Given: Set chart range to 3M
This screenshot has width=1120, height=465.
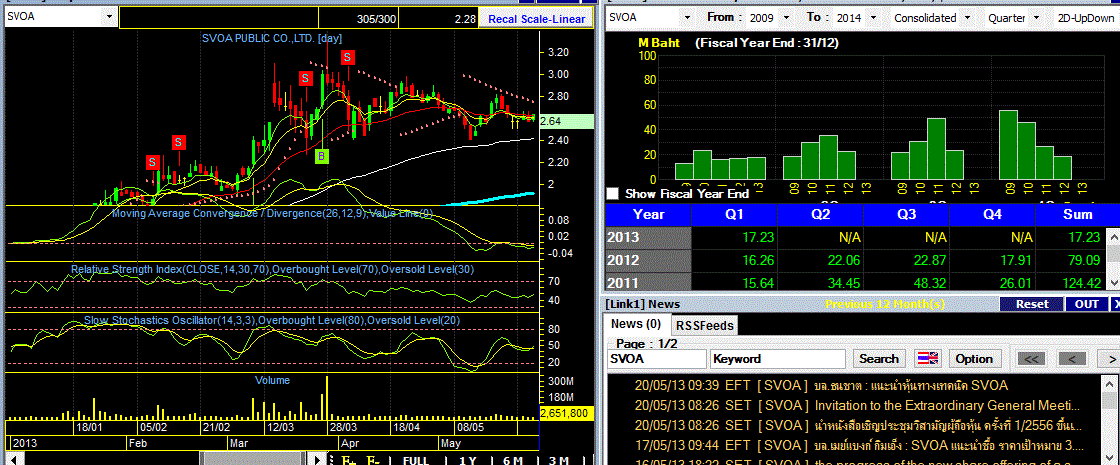Looking at the screenshot, I should 559,460.
